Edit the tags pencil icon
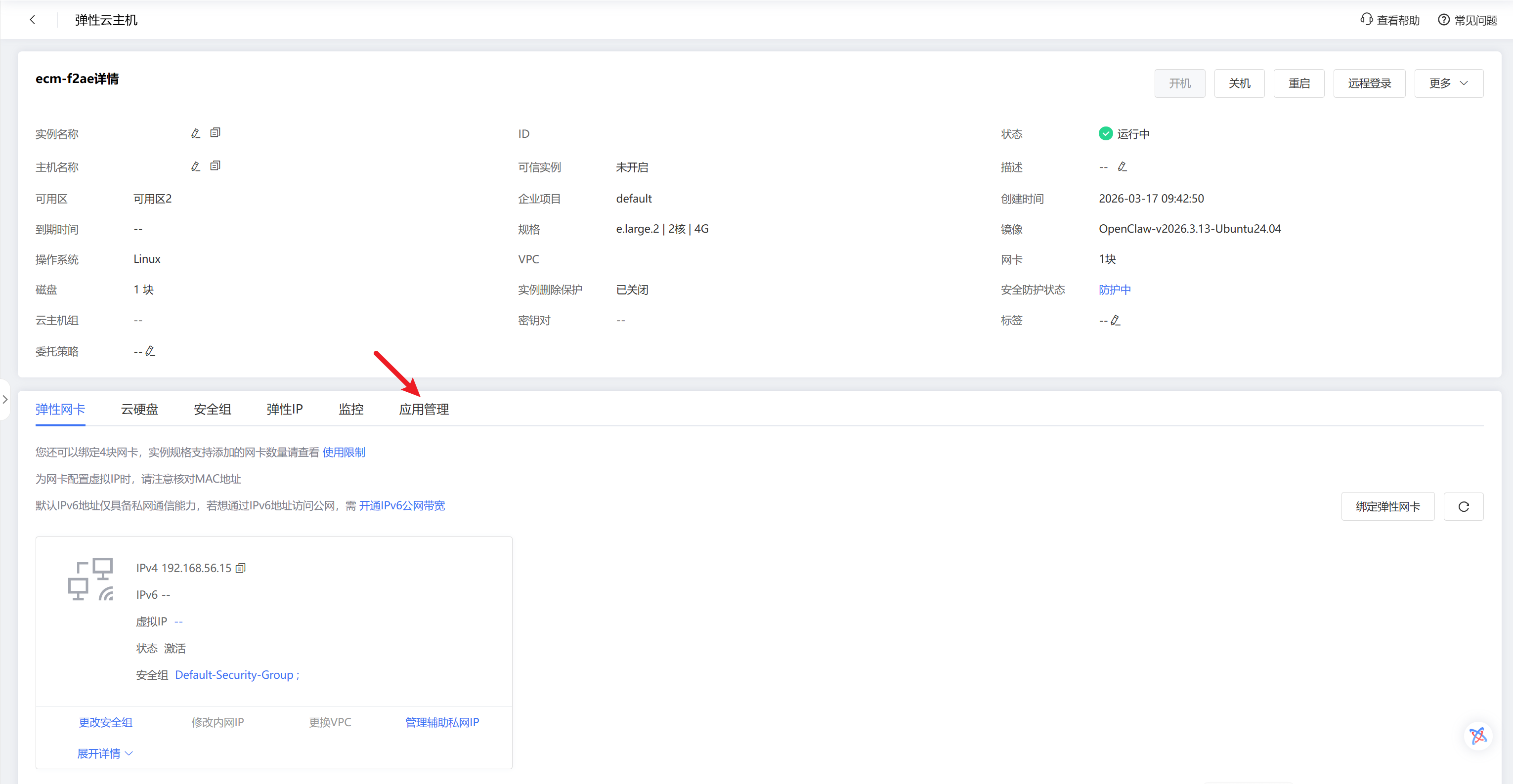The image size is (1513, 784). [x=1116, y=321]
